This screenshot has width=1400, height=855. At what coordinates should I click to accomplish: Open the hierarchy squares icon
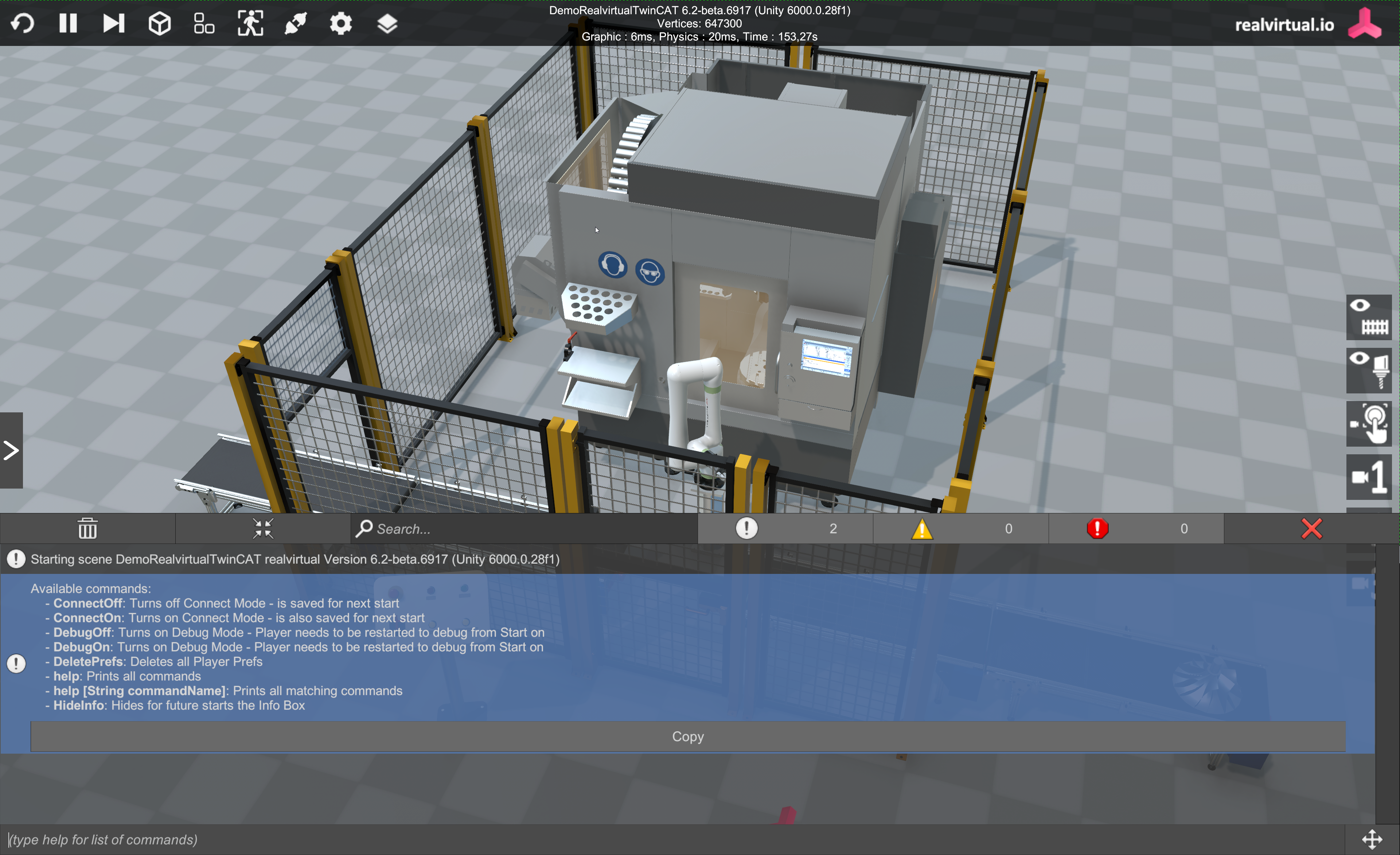click(204, 24)
